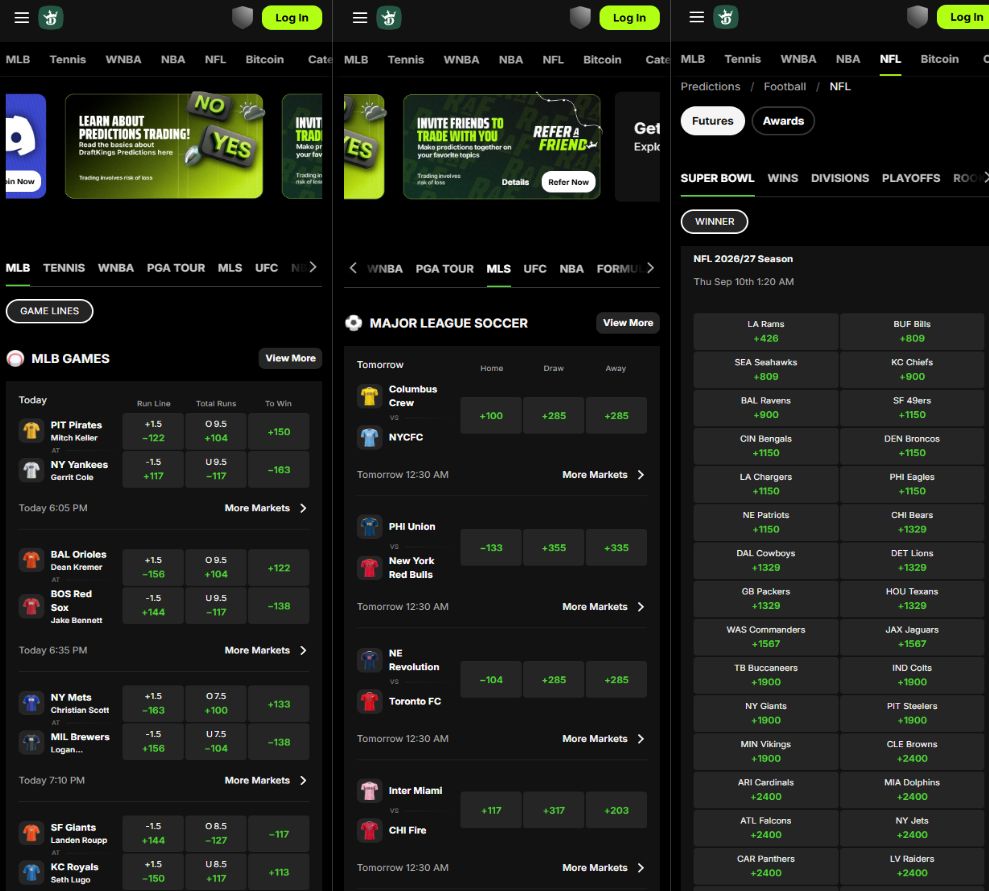Click View More for Major League Soccer
989x891 pixels.
(x=628, y=323)
